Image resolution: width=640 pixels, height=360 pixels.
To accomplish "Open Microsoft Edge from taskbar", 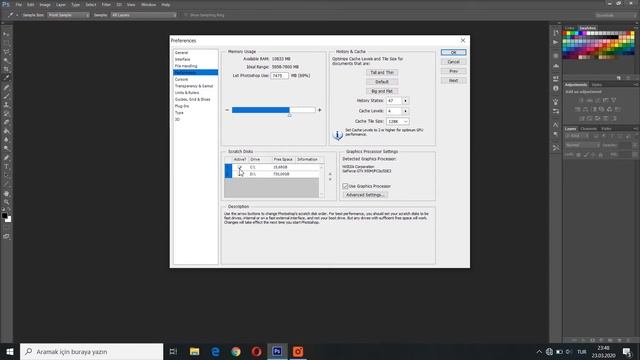I will click(215, 351).
